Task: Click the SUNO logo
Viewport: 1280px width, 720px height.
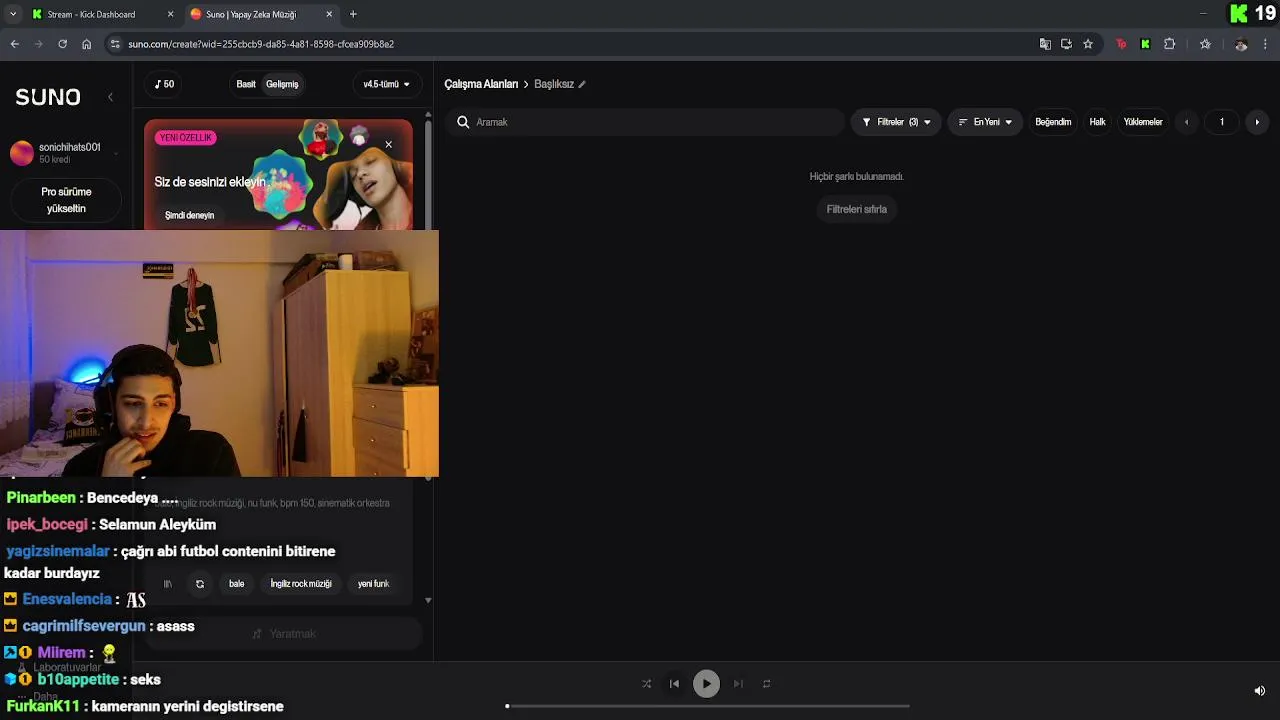Action: coord(48,97)
